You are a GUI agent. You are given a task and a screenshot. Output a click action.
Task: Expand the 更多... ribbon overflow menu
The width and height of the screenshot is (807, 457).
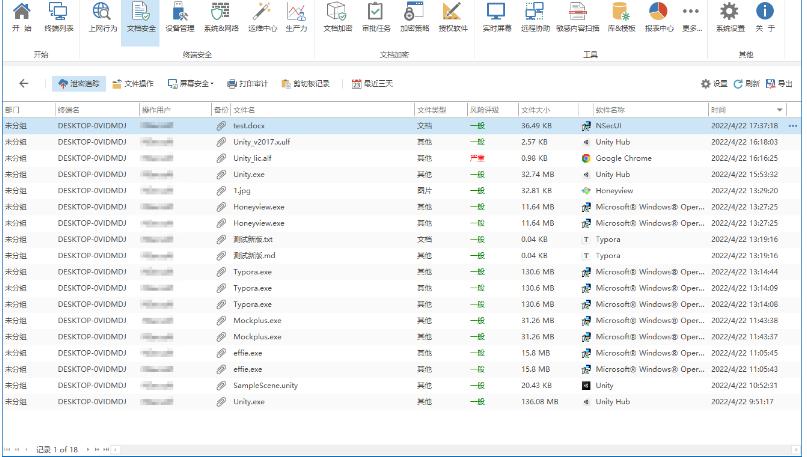[691, 17]
